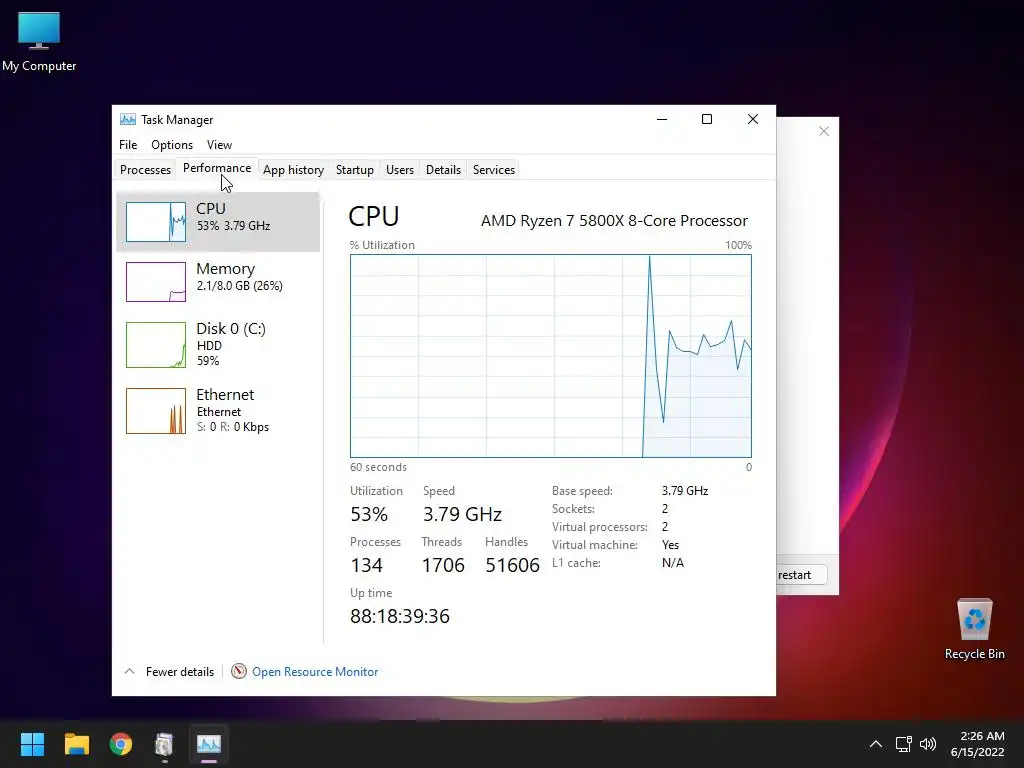Click the Base speed 3.79 GHz value
This screenshot has height=768, width=1024.
[685, 491]
